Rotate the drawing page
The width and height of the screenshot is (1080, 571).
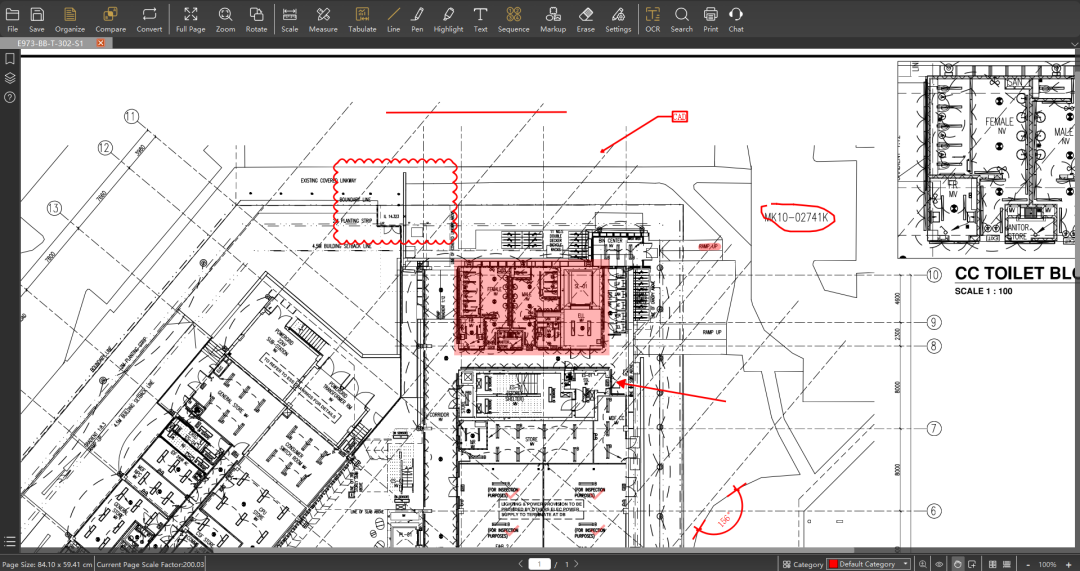tap(256, 19)
